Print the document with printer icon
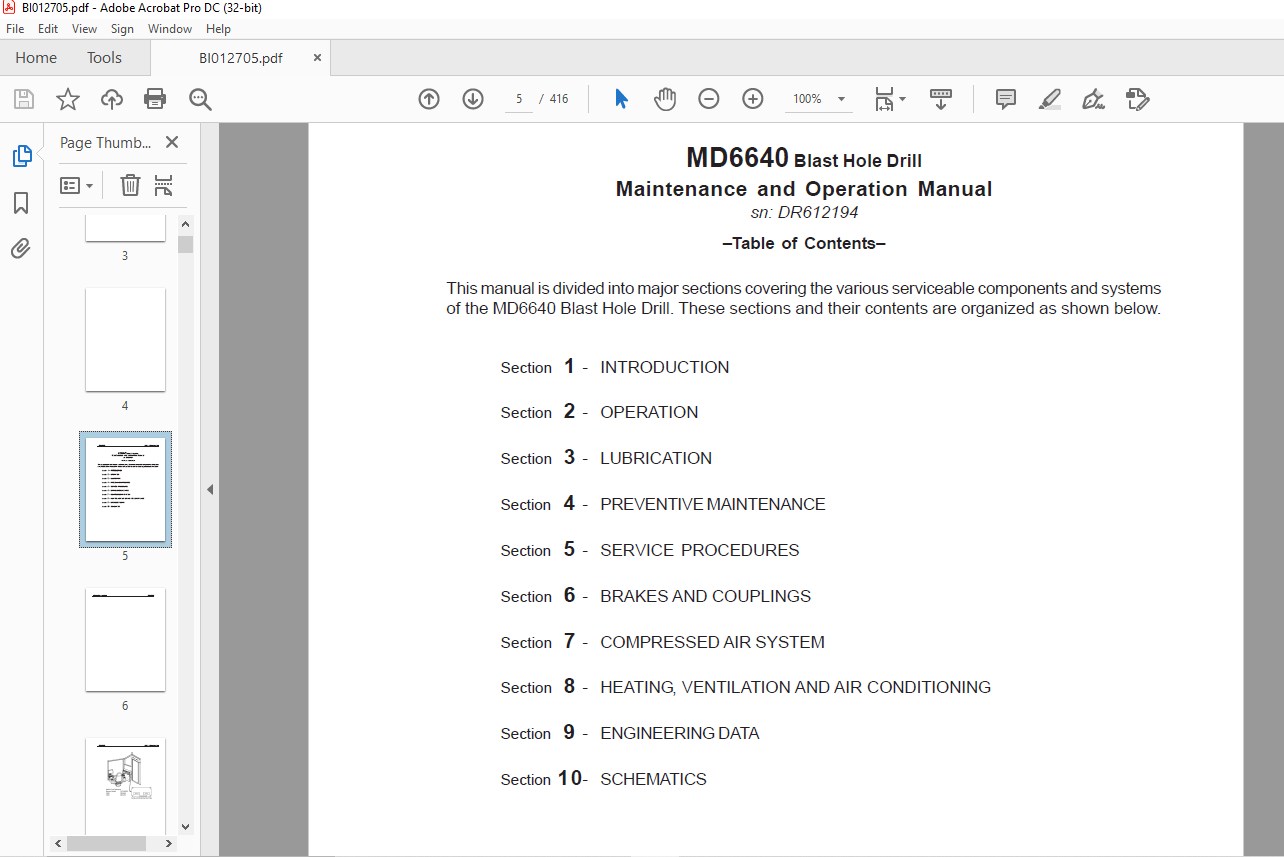This screenshot has height=857, width=1284. 155,99
